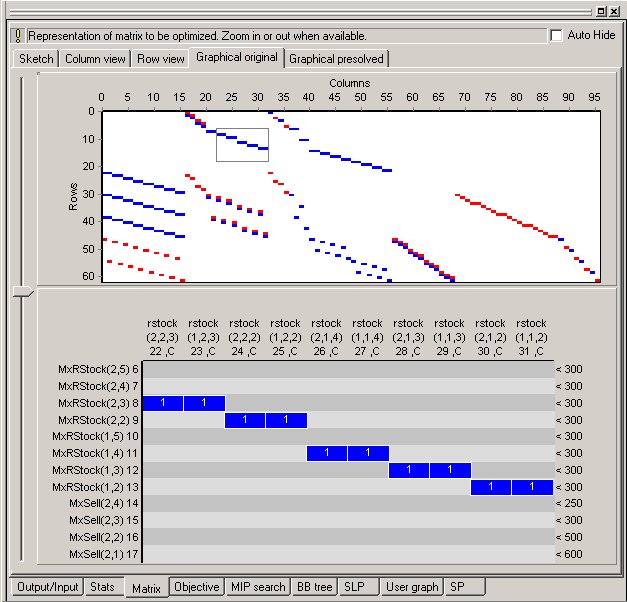Screen dimensions: 627x602
Task: Open the User graph tab
Action: 412,587
